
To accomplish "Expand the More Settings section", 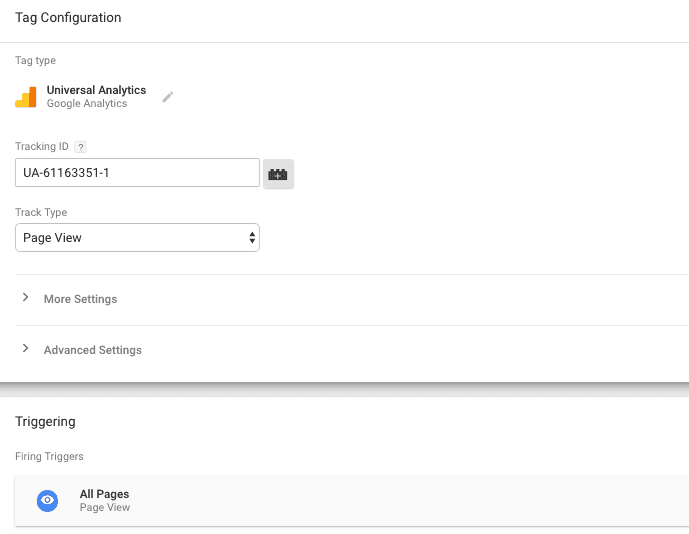I will tap(80, 299).
